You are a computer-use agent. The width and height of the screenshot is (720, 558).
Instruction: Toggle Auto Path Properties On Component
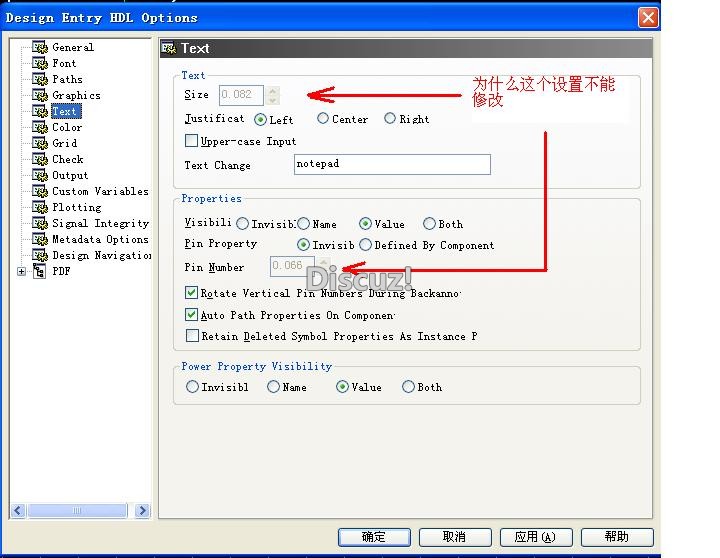[191, 315]
